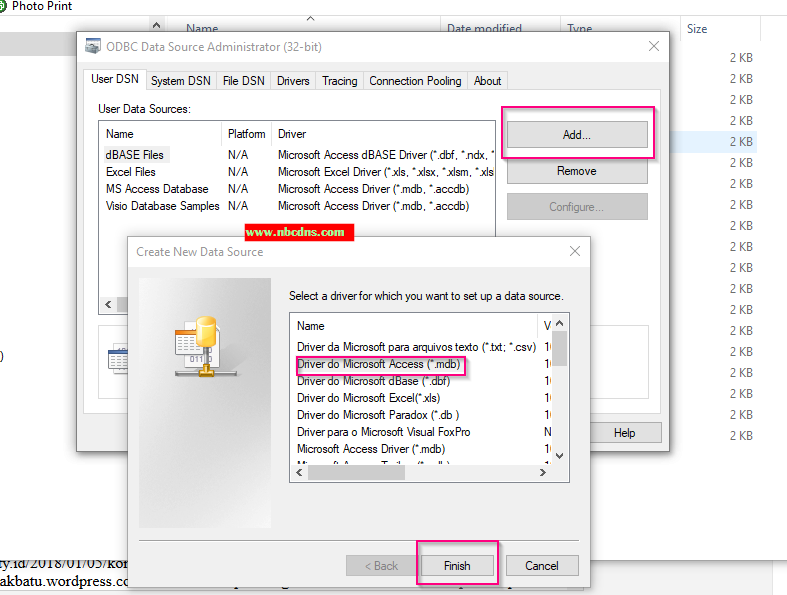
Task: Choose Driver do Microsoft Access (*.mdb)
Action: [378, 364]
